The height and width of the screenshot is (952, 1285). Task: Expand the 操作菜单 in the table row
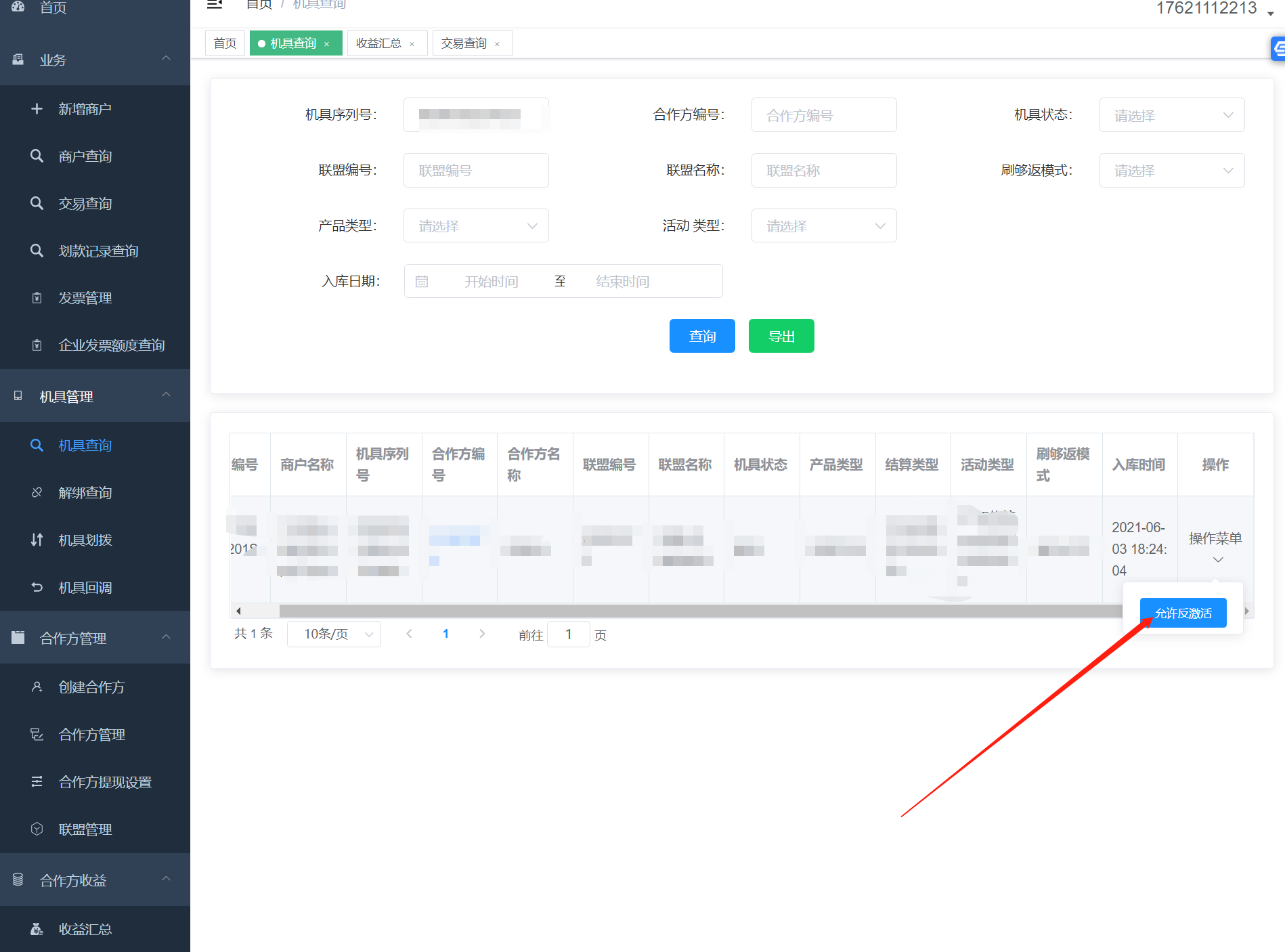click(1215, 547)
